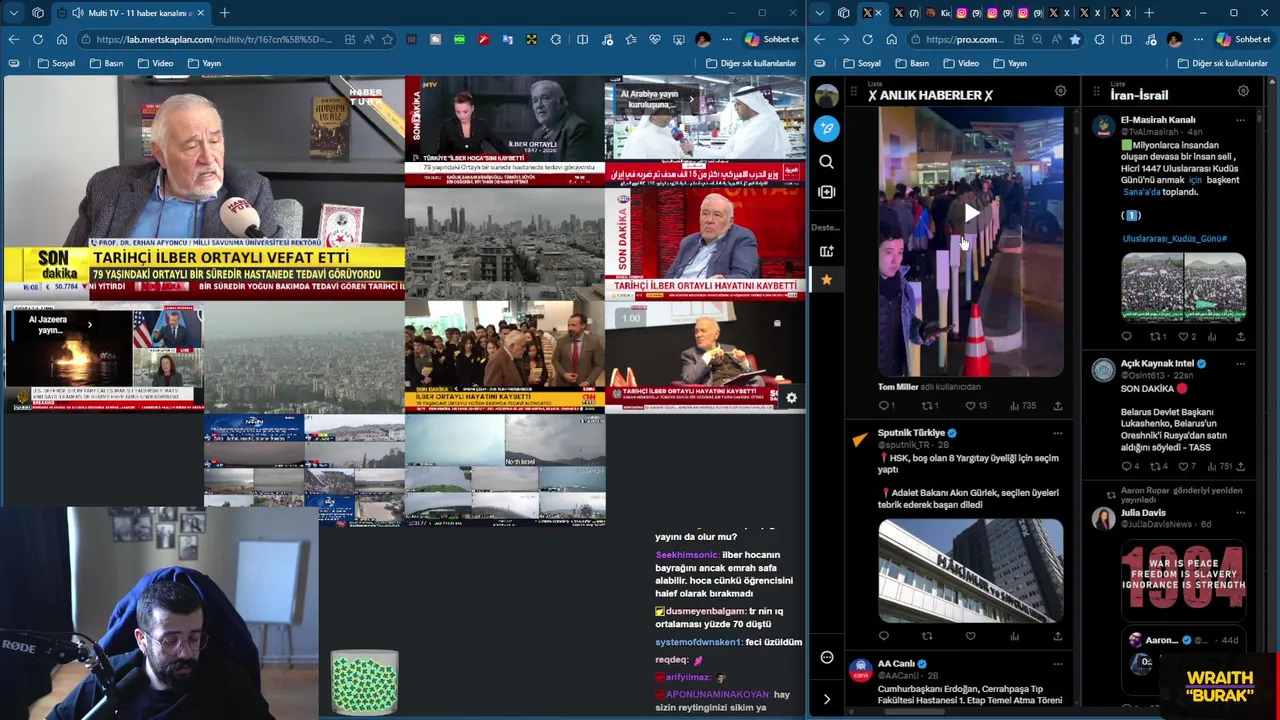Share the Tom Miller video post

1057,406
